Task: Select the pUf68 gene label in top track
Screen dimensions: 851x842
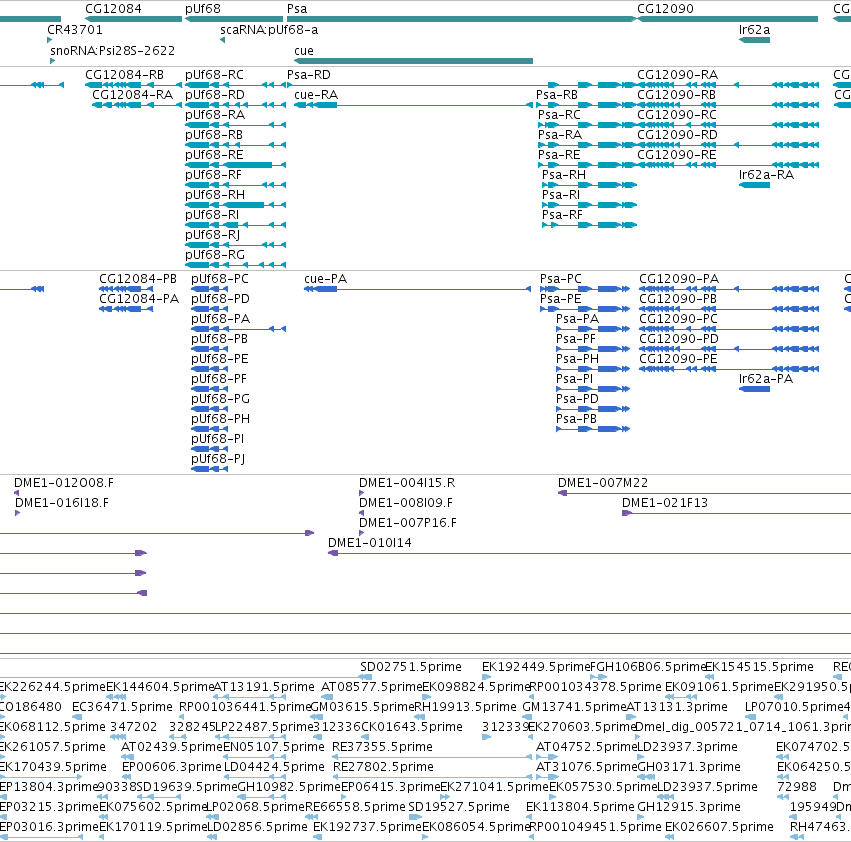Action: click(x=203, y=9)
